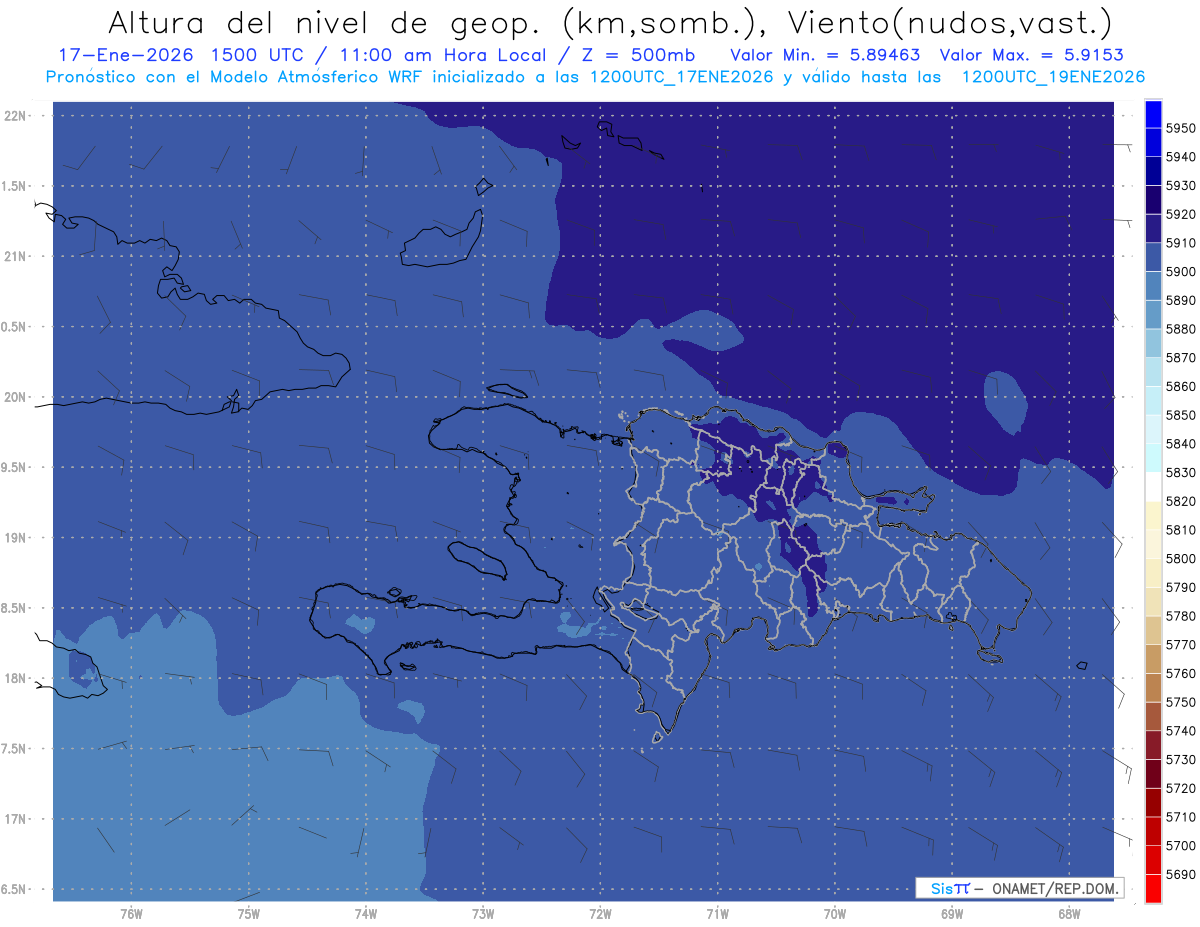
Task: Click the '22N' latitude label
Action: [x=15, y=116]
